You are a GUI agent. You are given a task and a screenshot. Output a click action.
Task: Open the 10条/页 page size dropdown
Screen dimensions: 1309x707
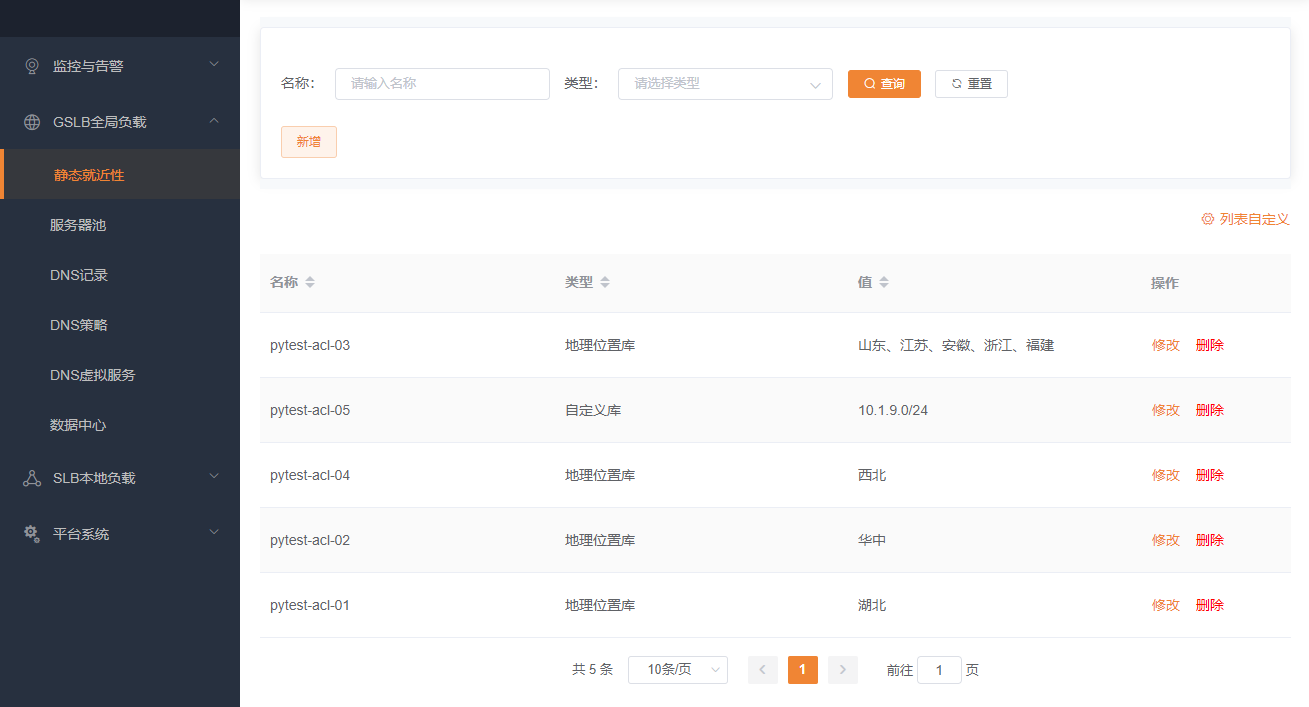point(677,669)
